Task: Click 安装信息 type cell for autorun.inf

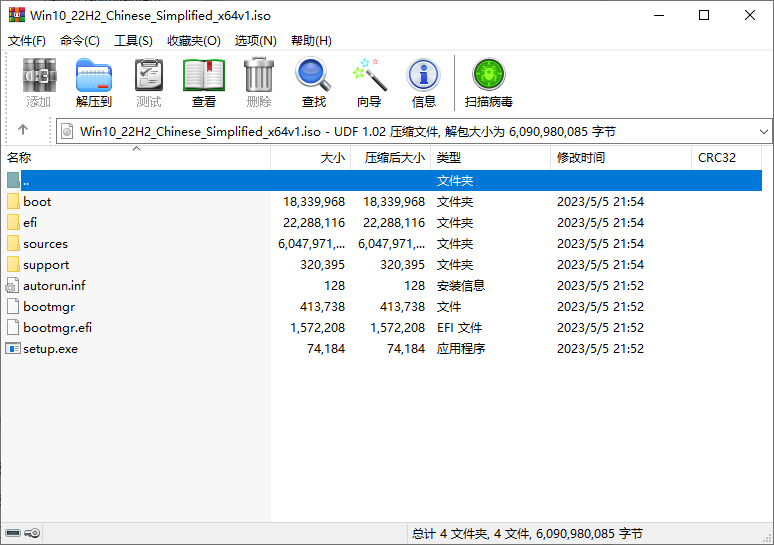Action: (x=461, y=285)
